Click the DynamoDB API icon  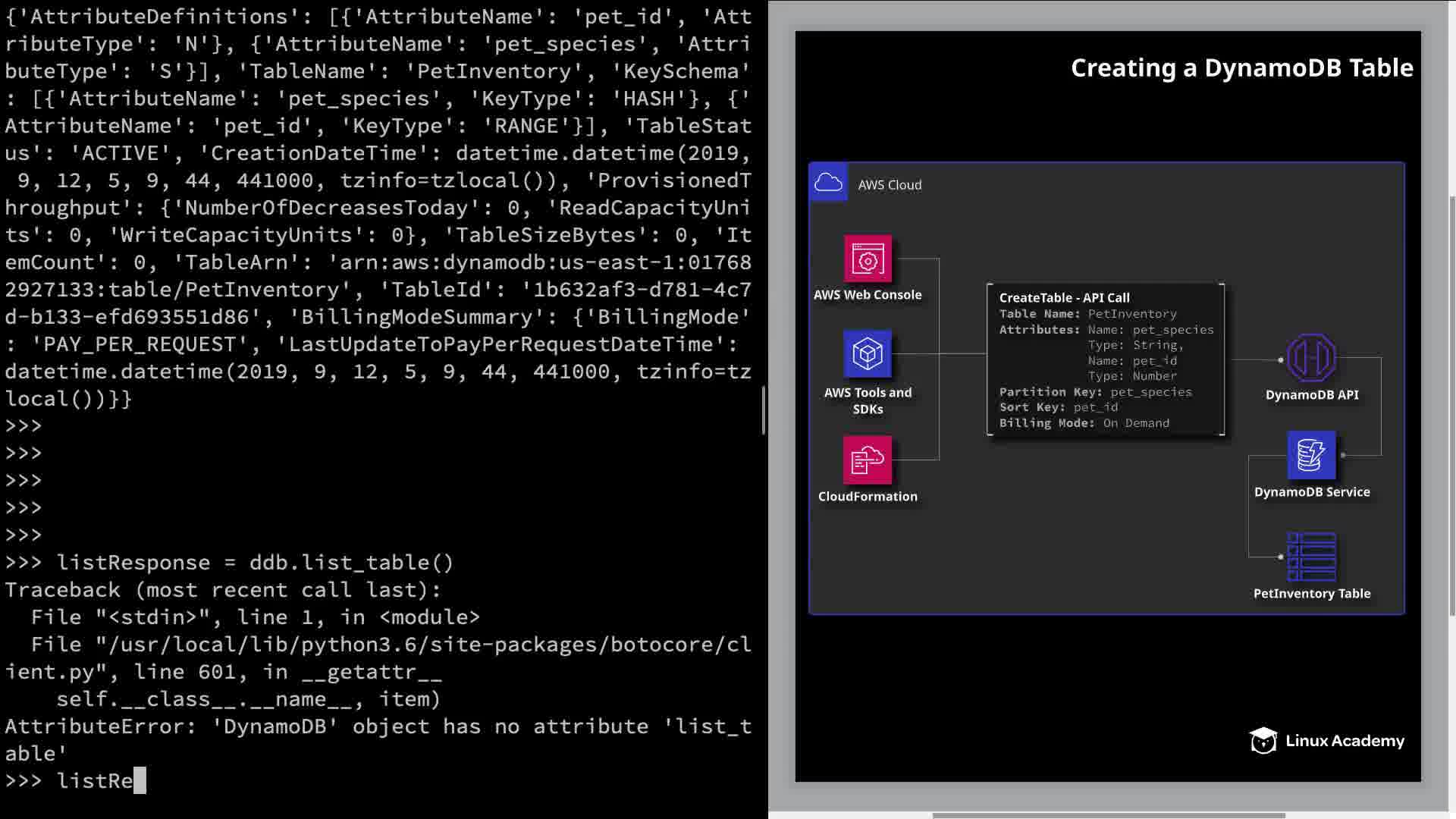tap(1311, 358)
